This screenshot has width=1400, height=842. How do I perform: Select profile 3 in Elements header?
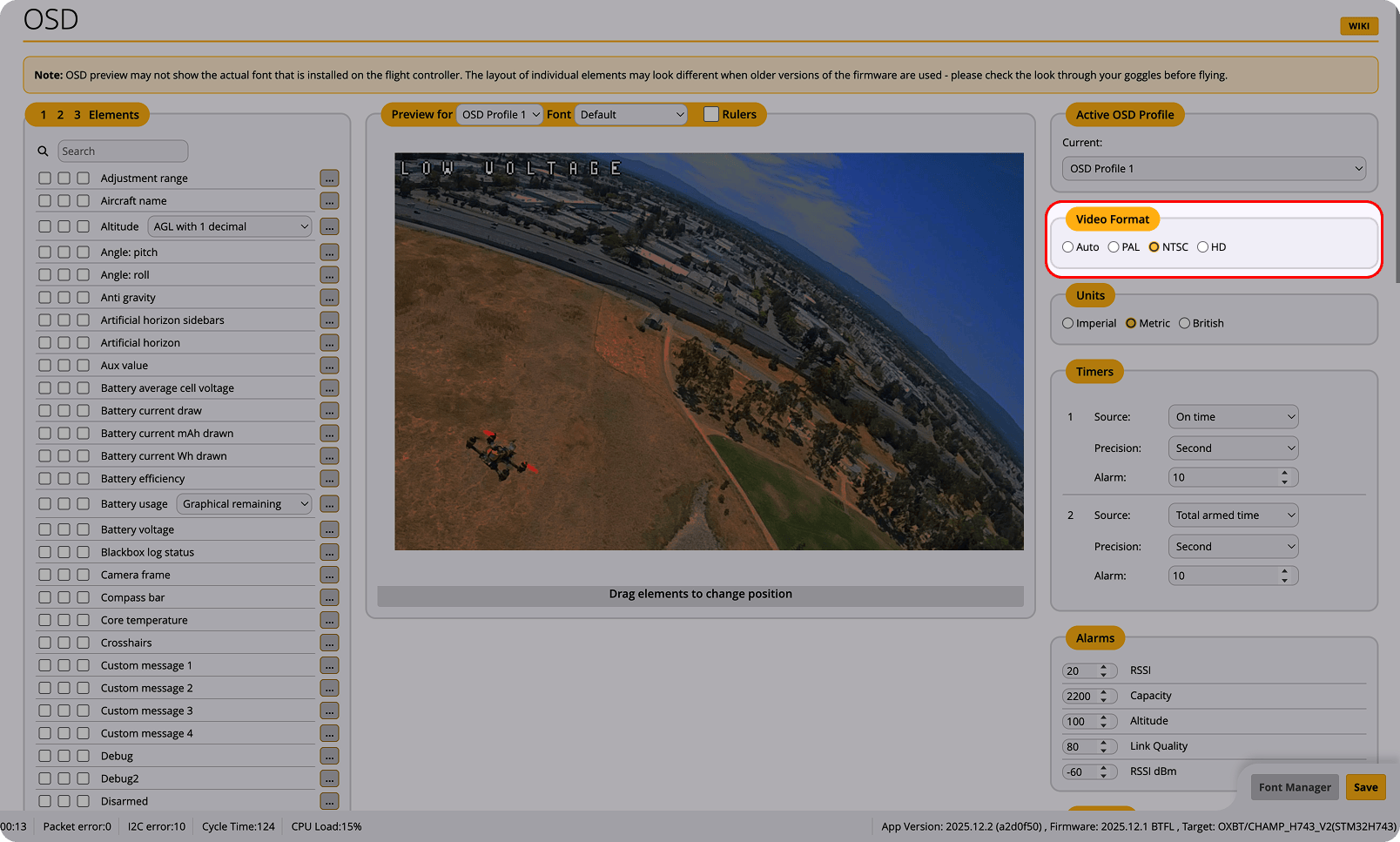click(x=77, y=115)
